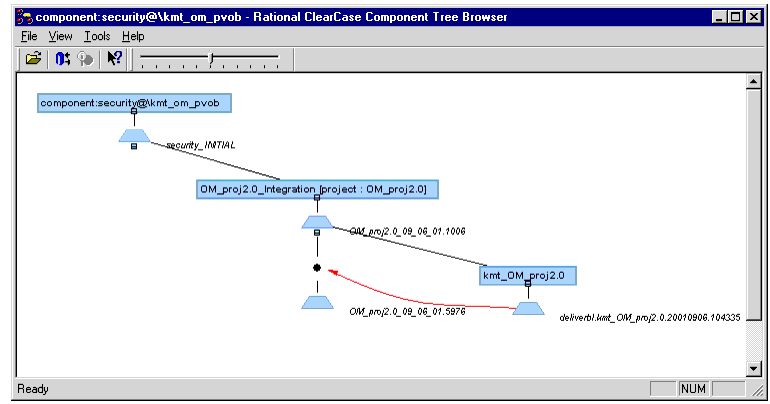Click the NUM status bar indicator
This screenshot has height=404, width=770.
(693, 389)
